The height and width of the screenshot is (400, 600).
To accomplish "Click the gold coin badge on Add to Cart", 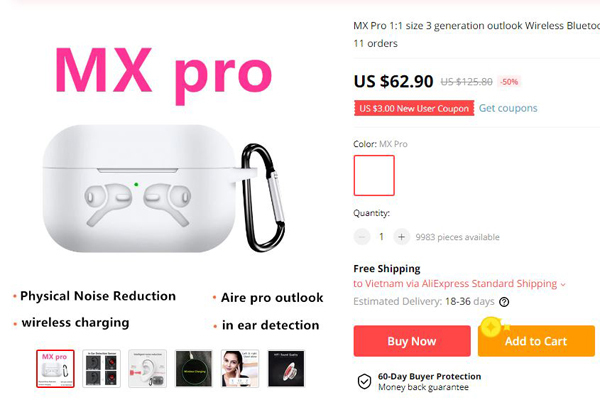I will pyautogui.click(x=491, y=327).
